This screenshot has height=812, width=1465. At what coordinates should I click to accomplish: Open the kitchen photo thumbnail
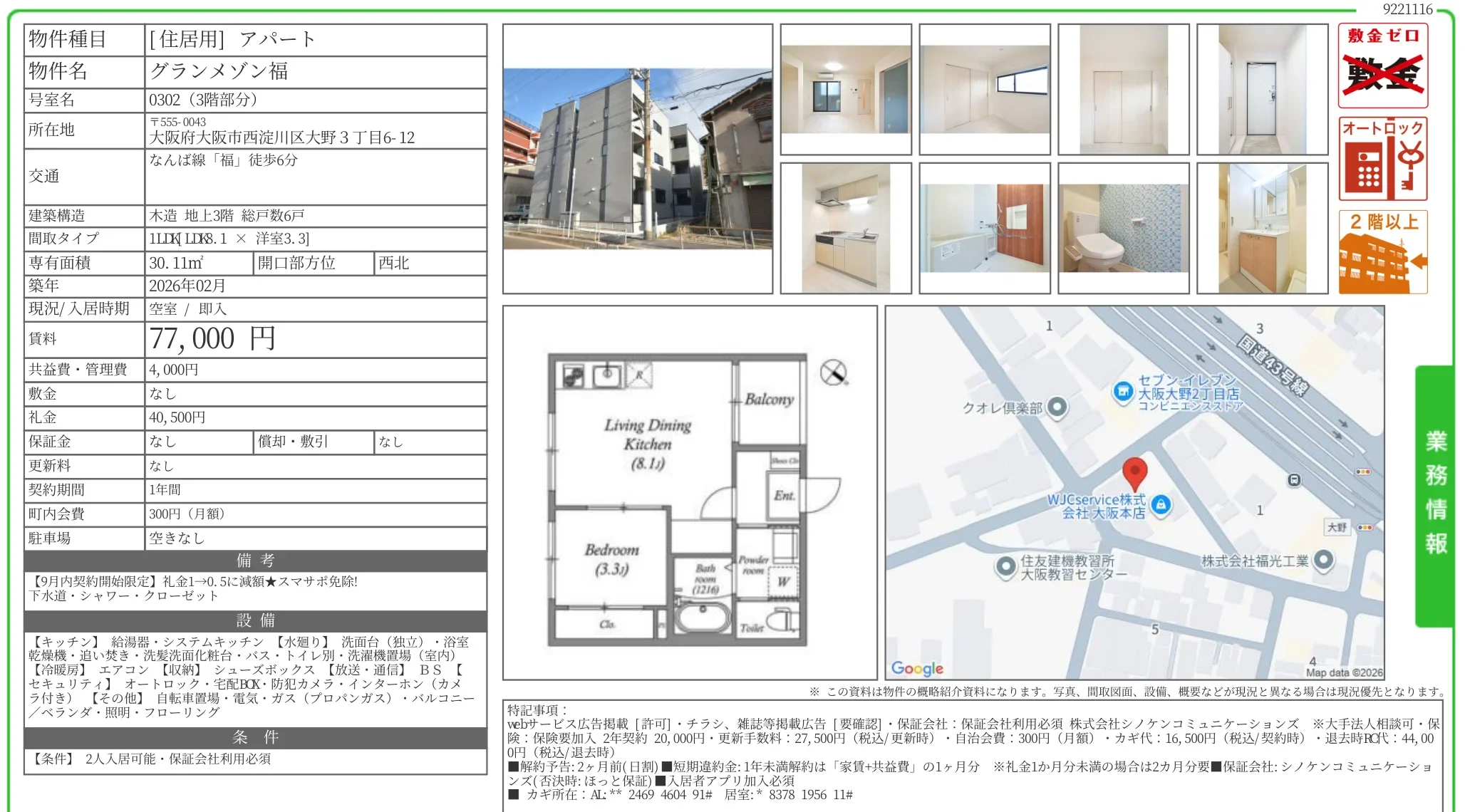click(846, 229)
